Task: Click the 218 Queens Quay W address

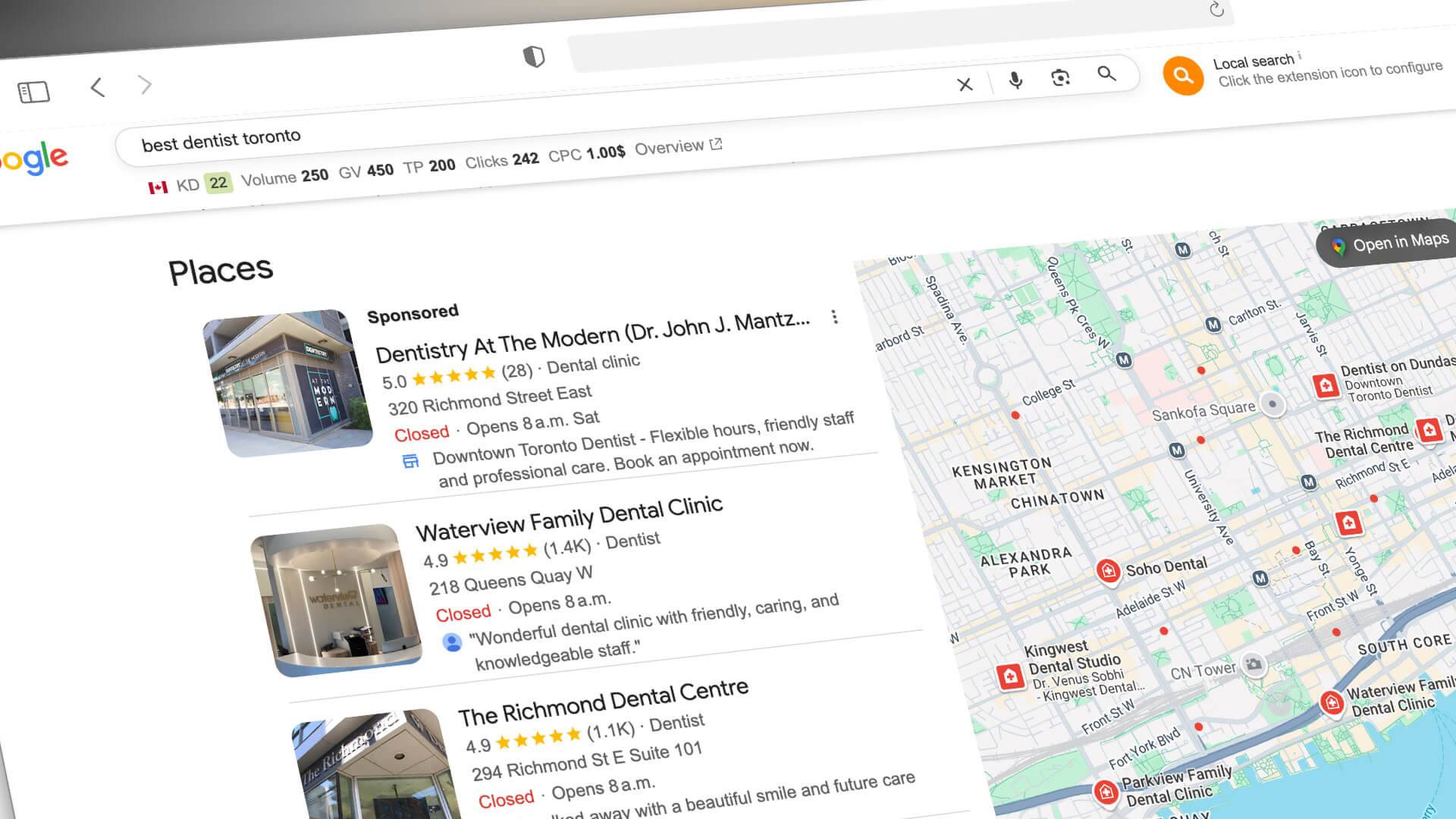Action: tap(510, 581)
